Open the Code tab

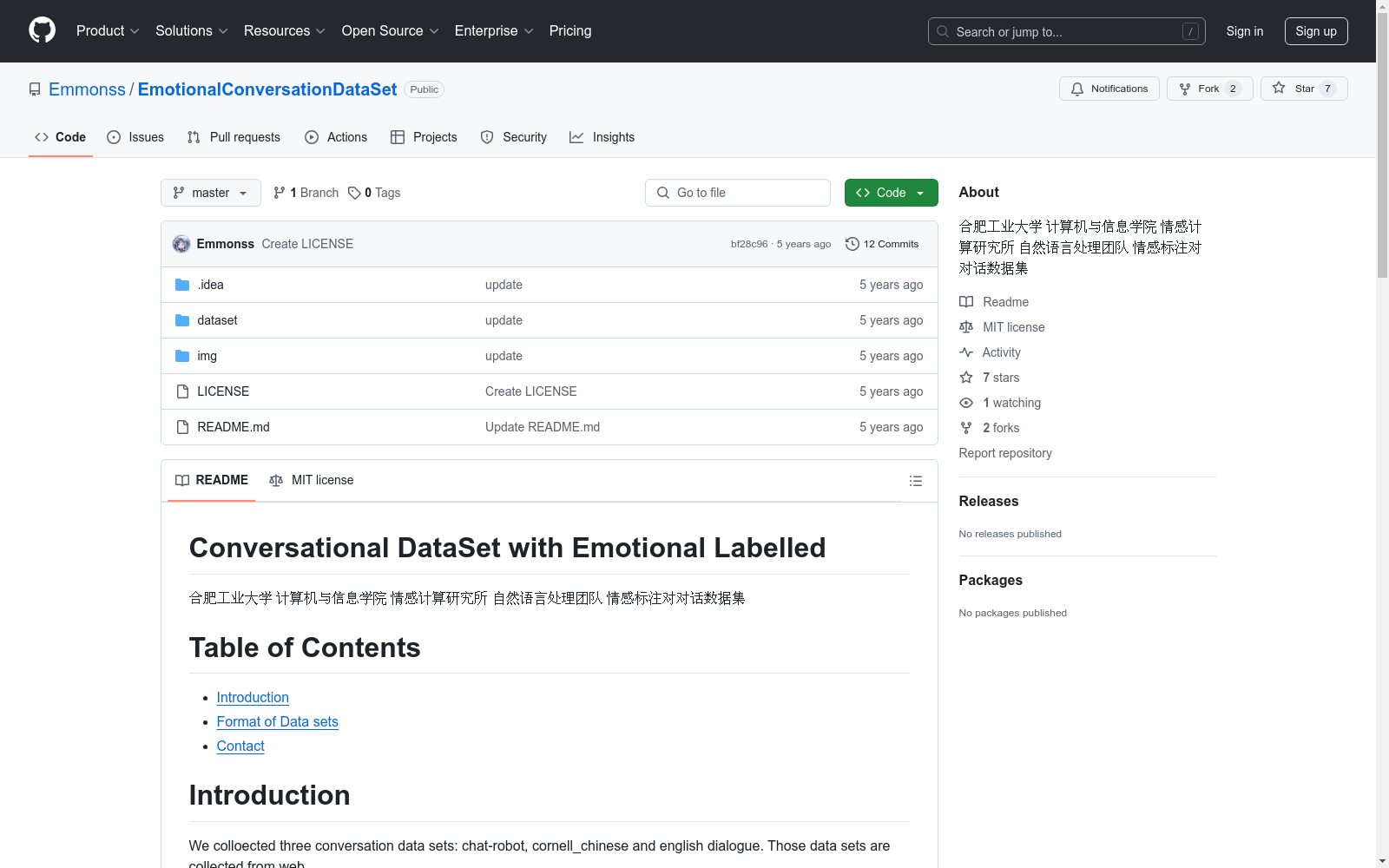[61, 137]
